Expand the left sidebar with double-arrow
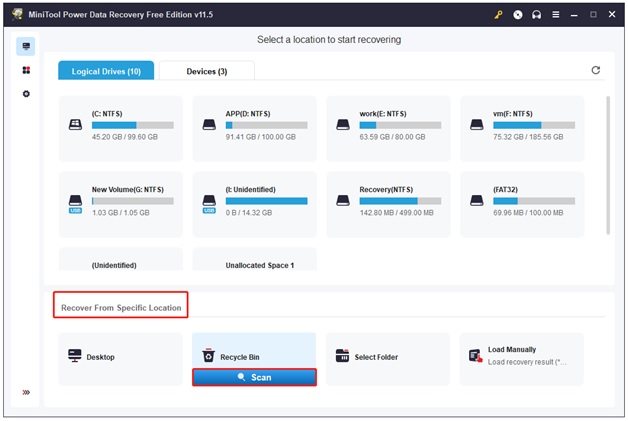 point(26,392)
